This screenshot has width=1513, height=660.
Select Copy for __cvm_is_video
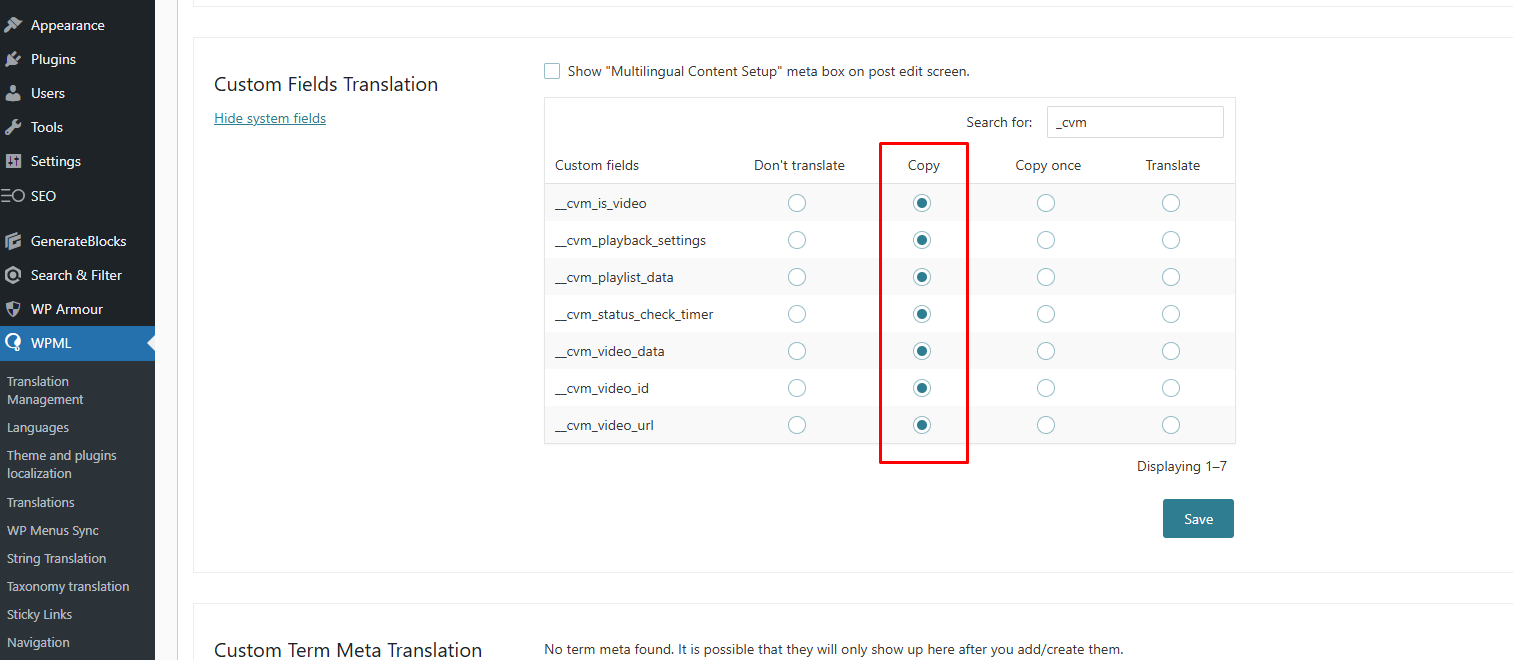[x=922, y=203]
